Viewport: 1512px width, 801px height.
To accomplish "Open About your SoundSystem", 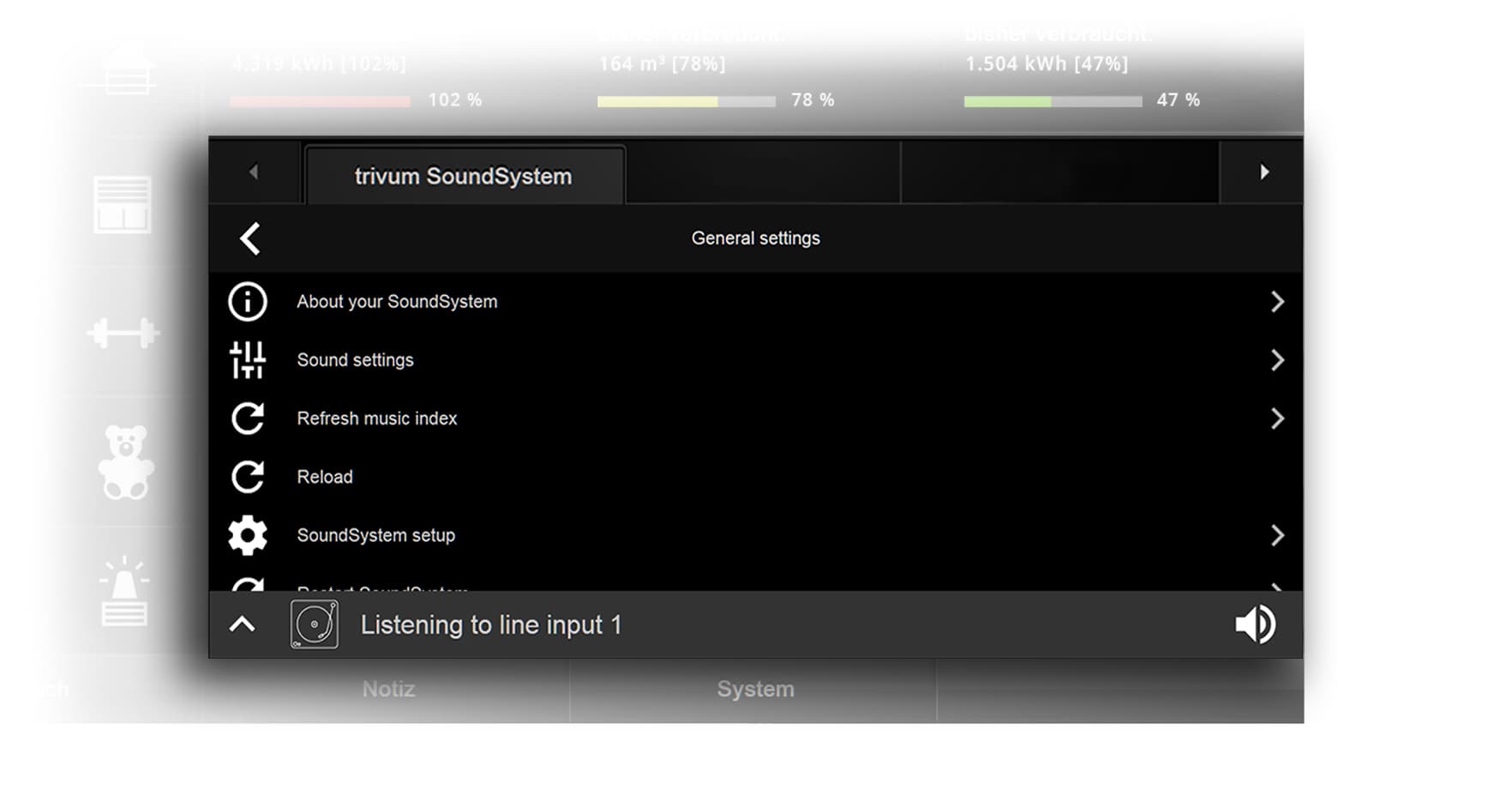I will pyautogui.click(x=756, y=302).
